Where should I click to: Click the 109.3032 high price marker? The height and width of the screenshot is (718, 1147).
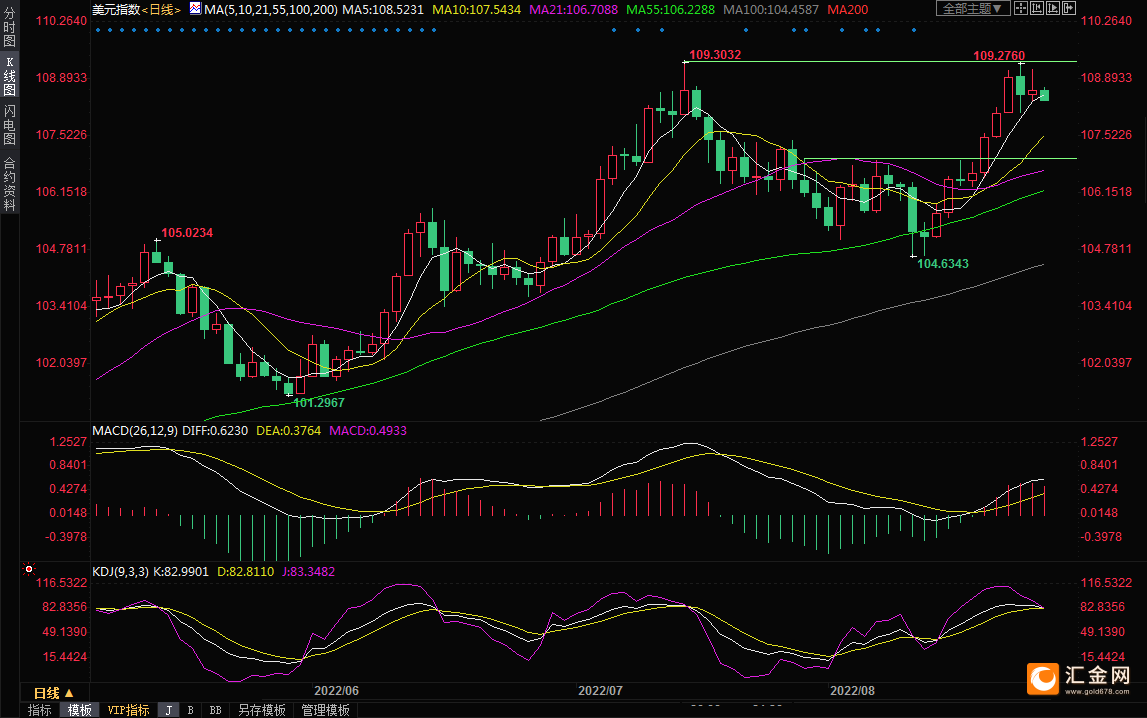[715, 55]
